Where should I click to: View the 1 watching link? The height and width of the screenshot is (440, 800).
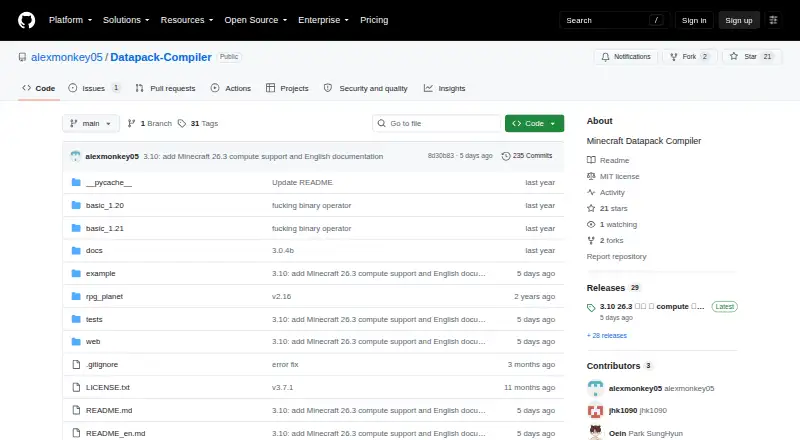coord(612,225)
